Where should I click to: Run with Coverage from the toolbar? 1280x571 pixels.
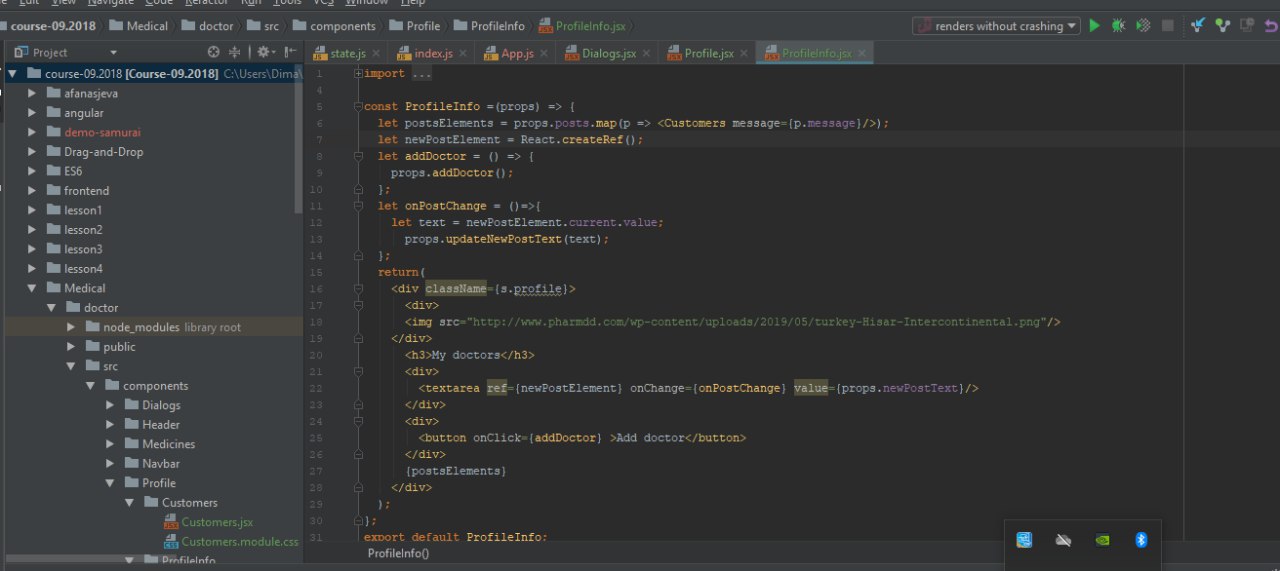click(x=1142, y=26)
